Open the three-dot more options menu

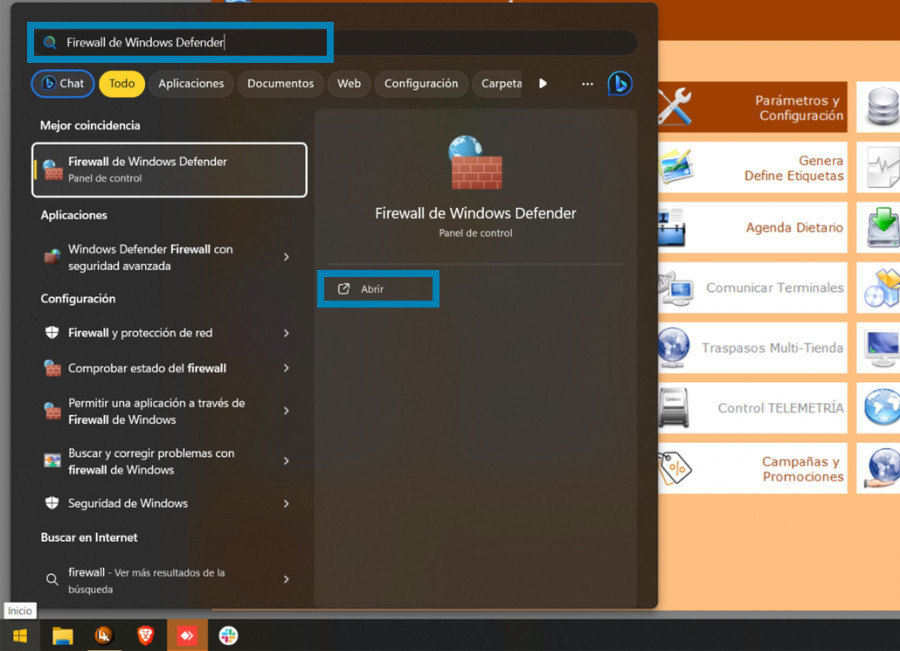point(587,84)
